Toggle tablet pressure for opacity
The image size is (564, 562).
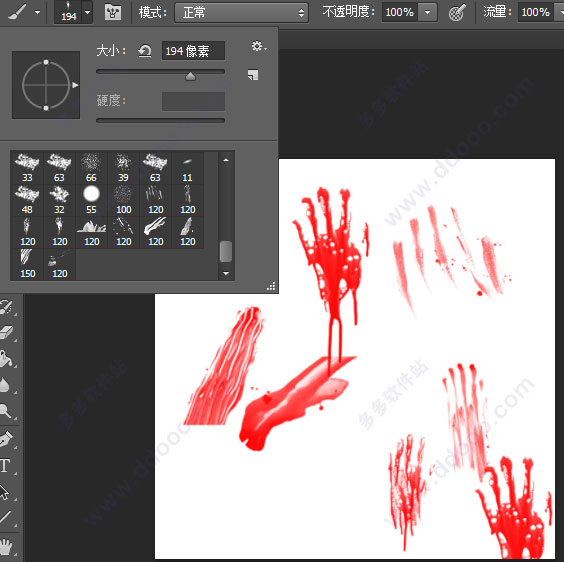[457, 13]
